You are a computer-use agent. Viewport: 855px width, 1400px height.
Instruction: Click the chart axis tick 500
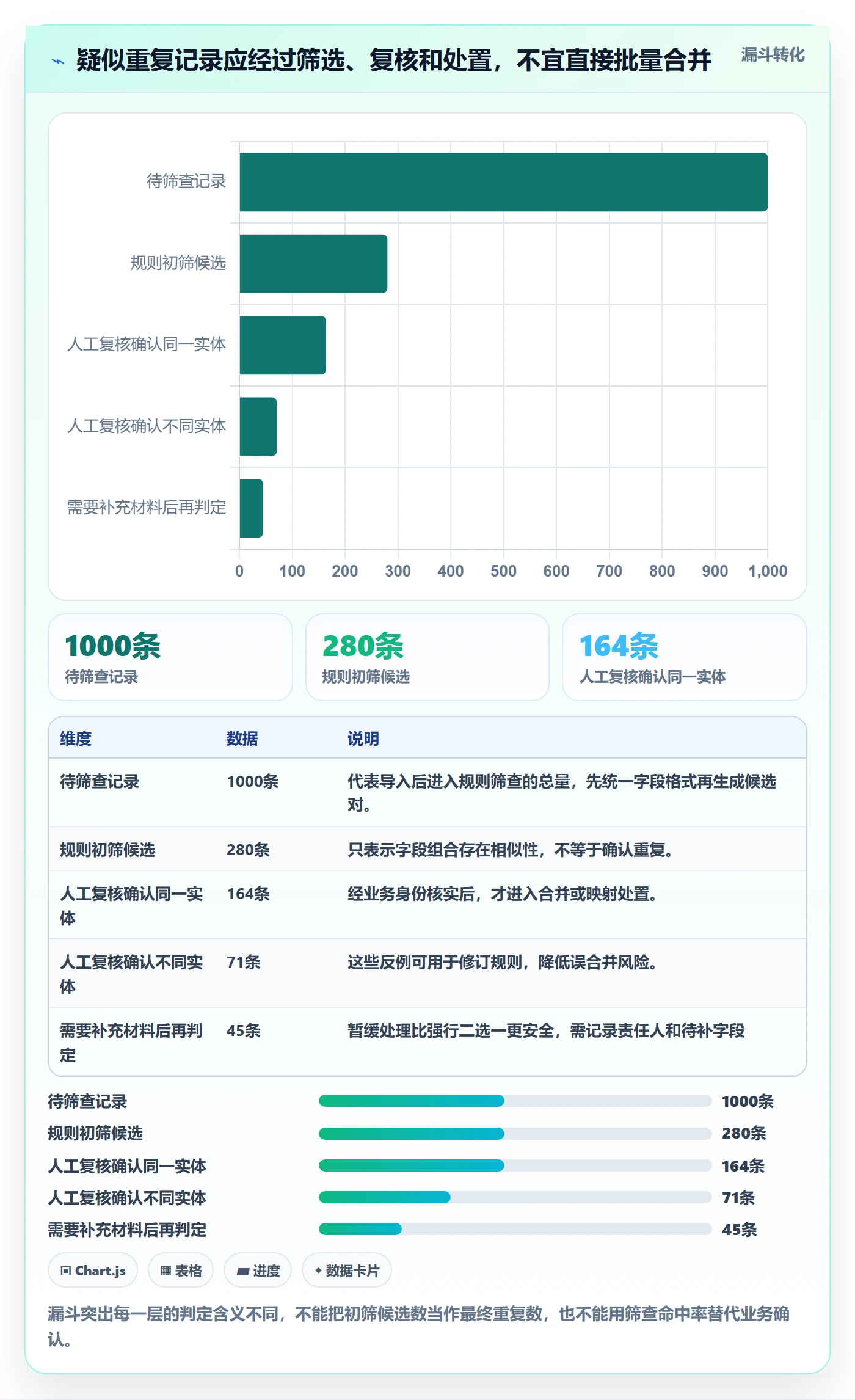503,571
